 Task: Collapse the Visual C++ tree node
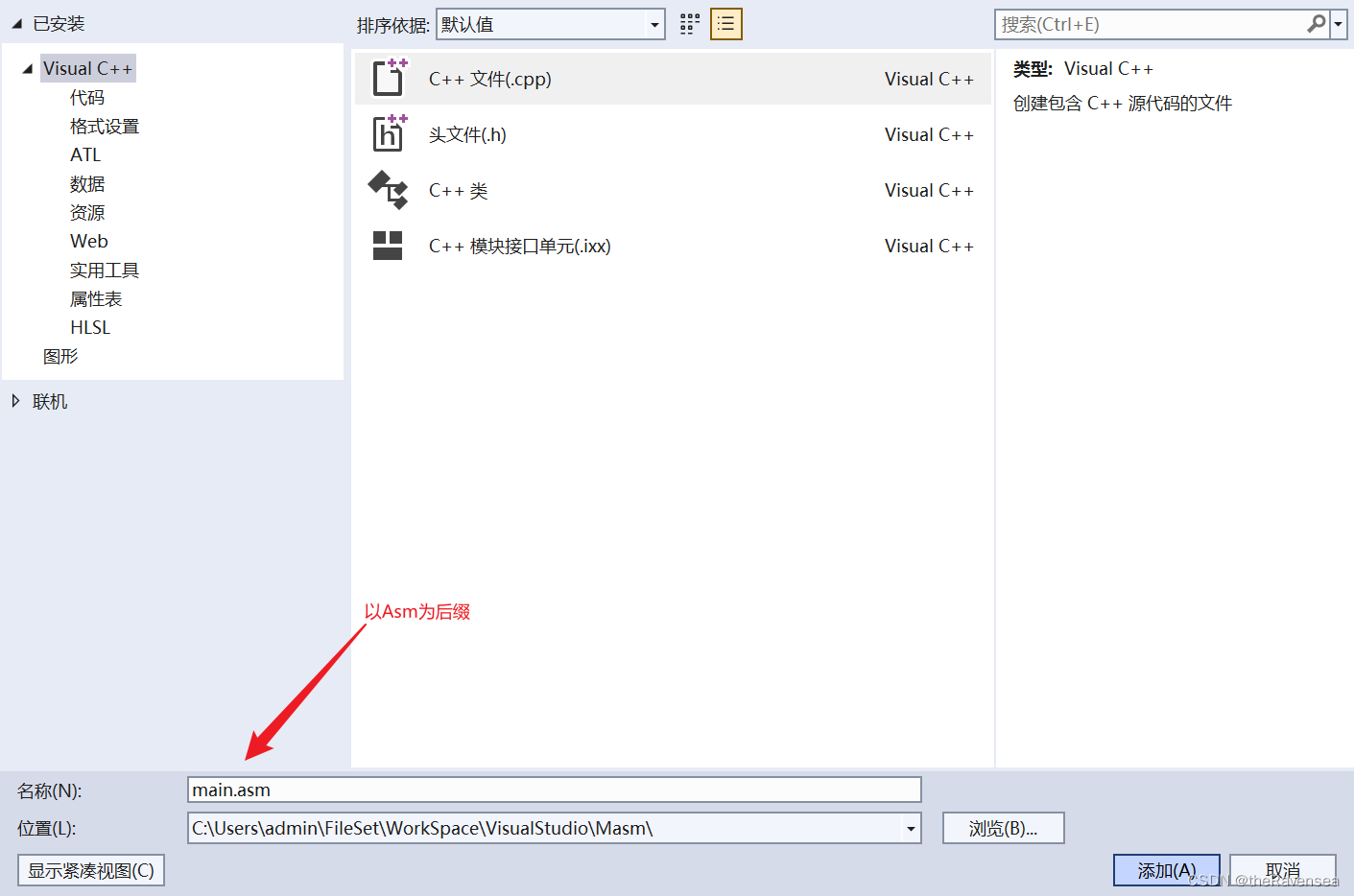pyautogui.click(x=30, y=68)
